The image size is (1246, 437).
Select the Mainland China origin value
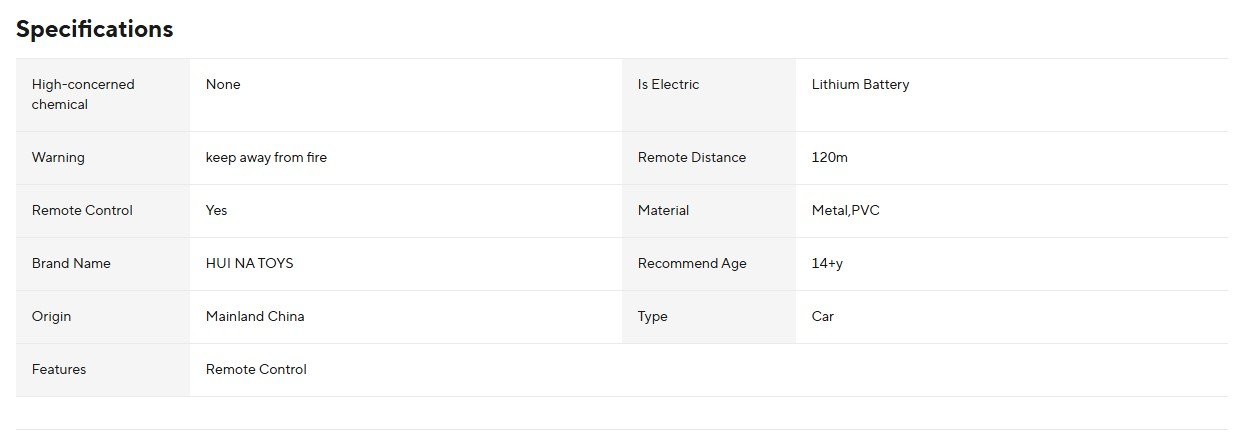click(255, 317)
